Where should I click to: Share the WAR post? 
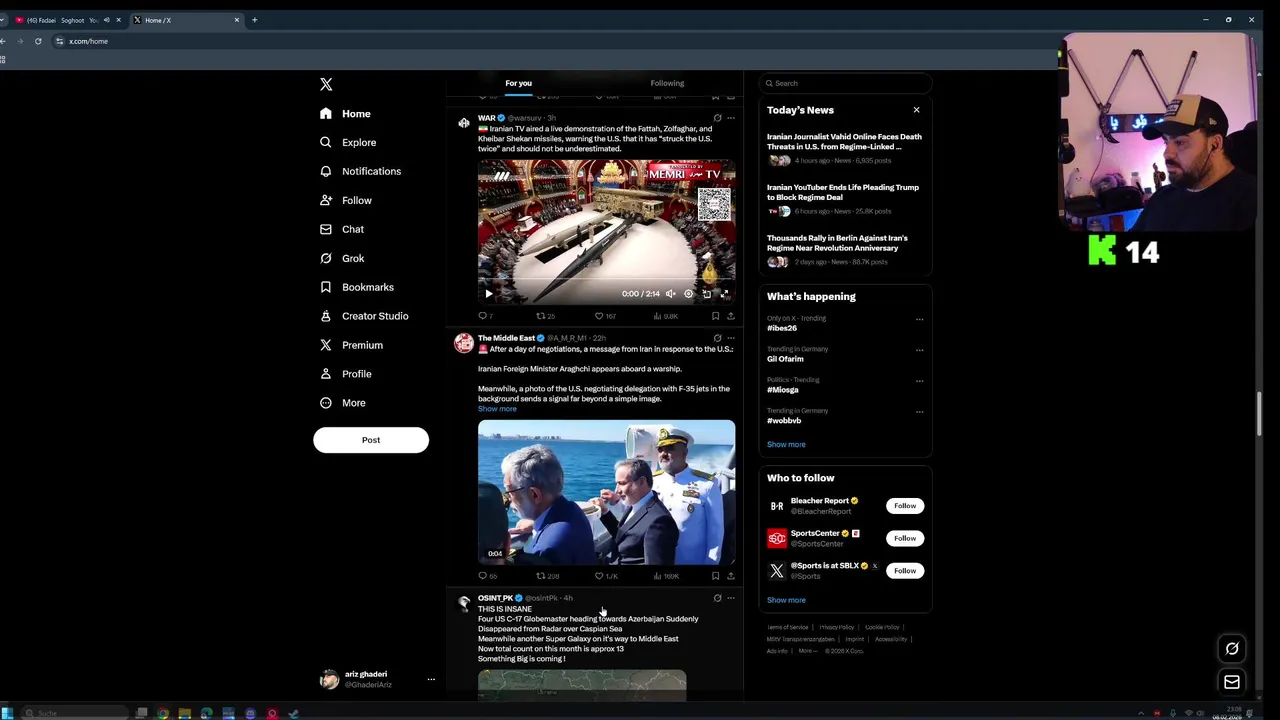coord(731,316)
